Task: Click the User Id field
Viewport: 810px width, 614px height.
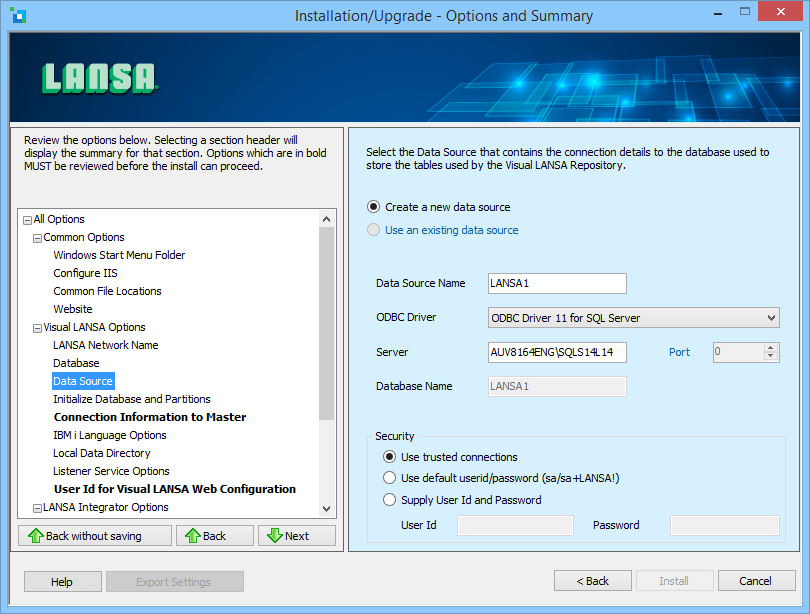Action: 515,525
